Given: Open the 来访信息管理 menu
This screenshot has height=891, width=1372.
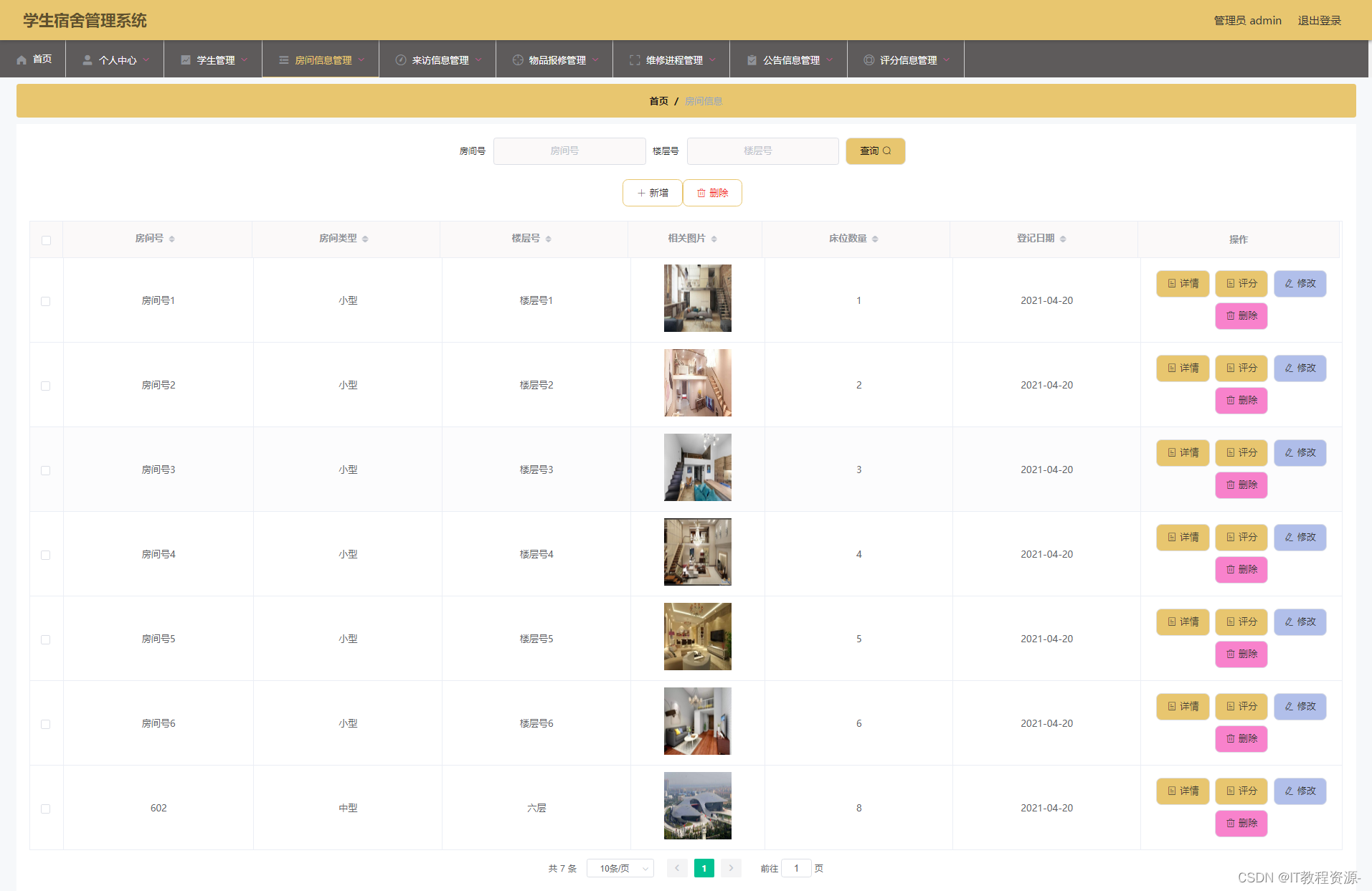Looking at the screenshot, I should pyautogui.click(x=437, y=60).
